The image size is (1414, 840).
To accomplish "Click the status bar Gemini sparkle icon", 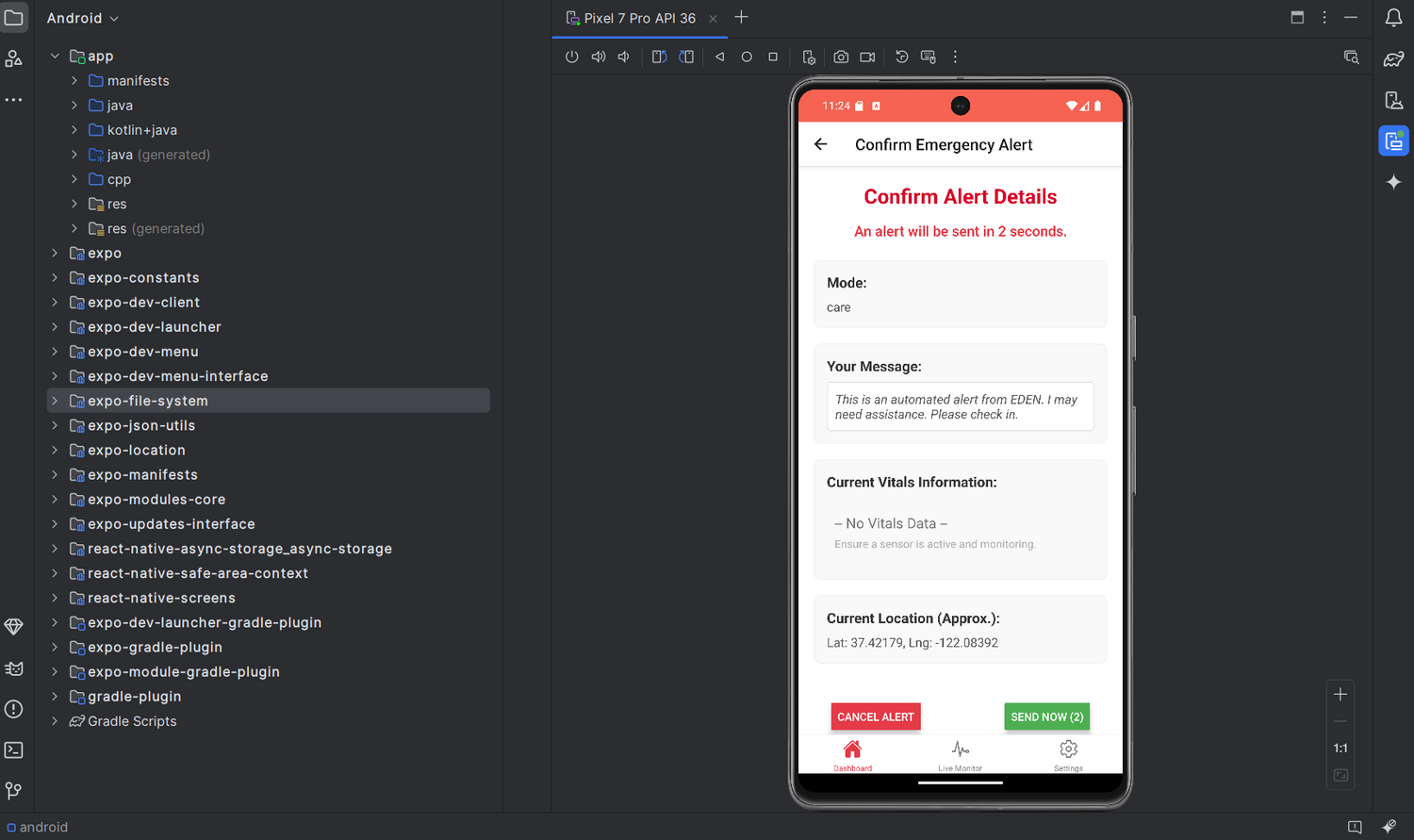I will [x=1389, y=826].
